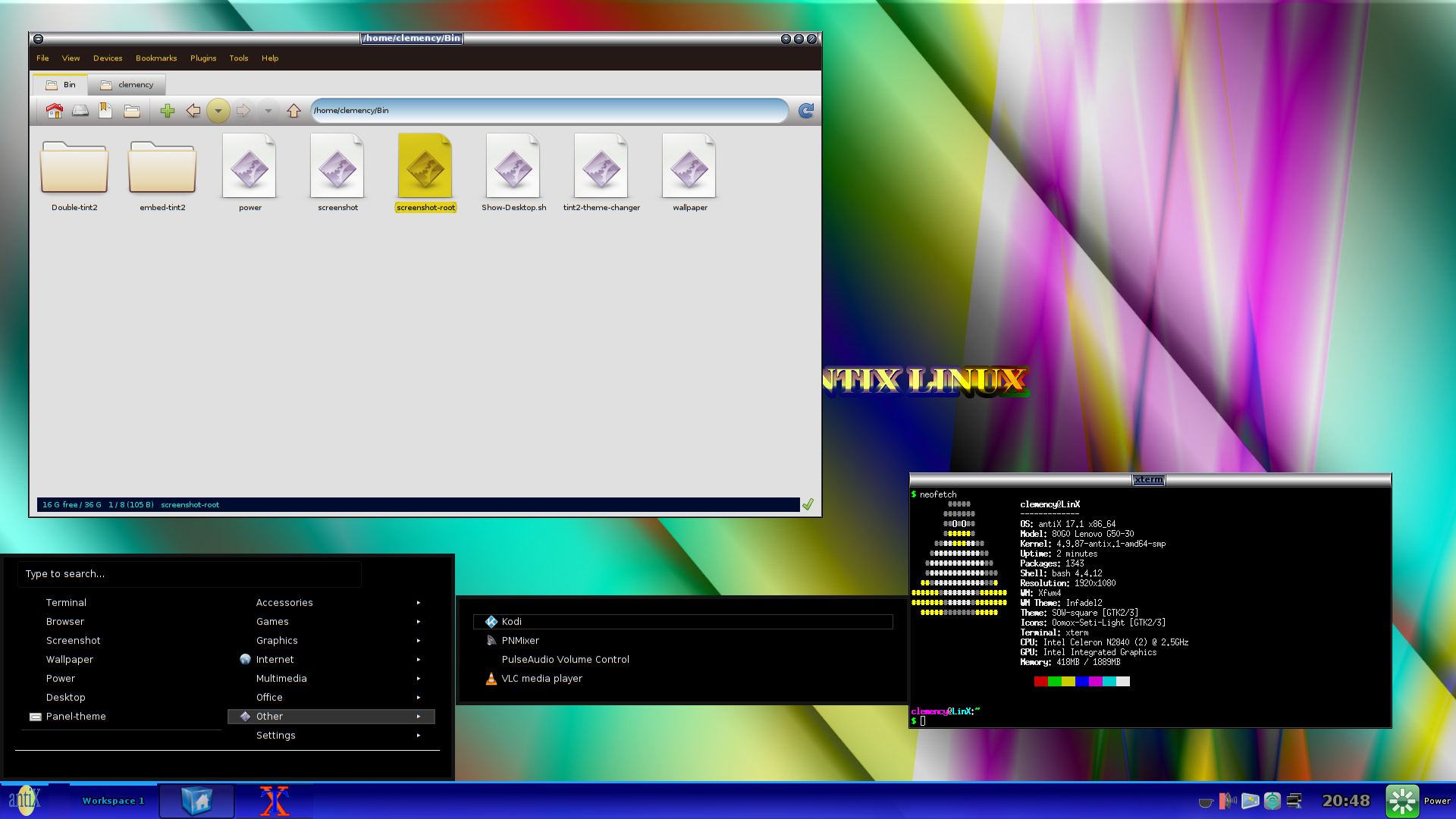Select the Double-tint2 folder
Image resolution: width=1456 pixels, height=819 pixels.
74,174
